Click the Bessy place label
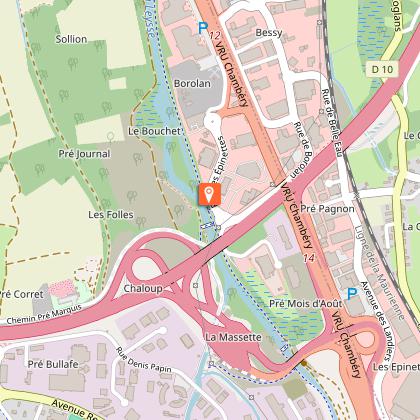Image resolution: width=420 pixels, height=420 pixels. pyautogui.click(x=269, y=33)
